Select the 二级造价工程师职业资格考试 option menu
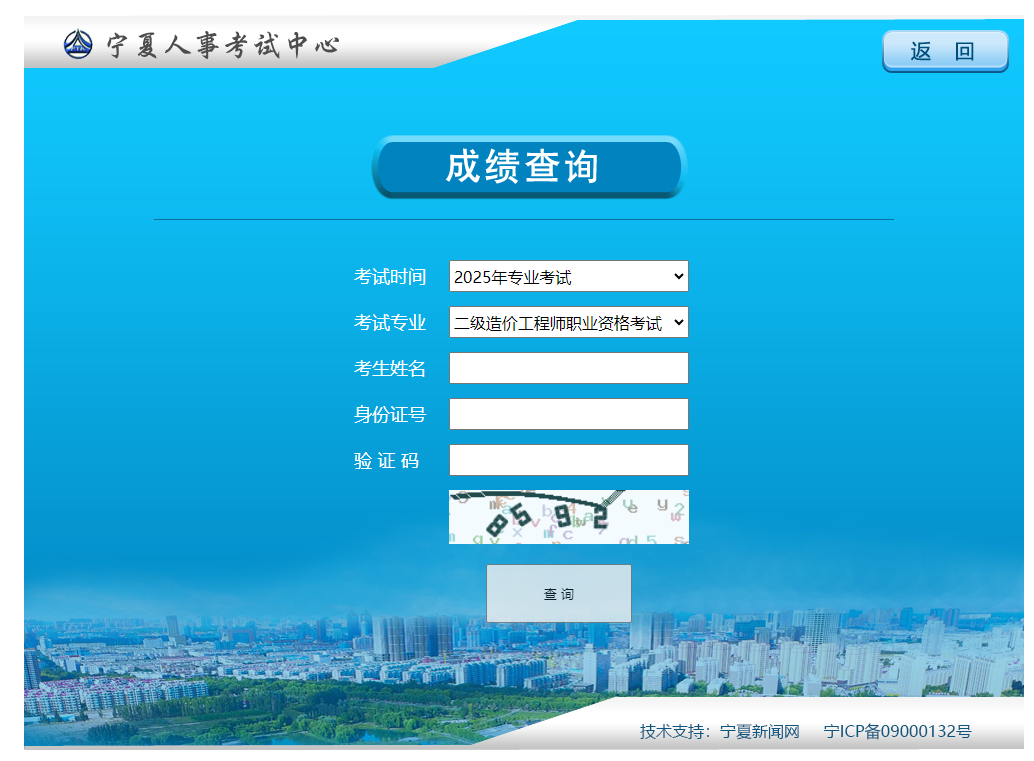 click(568, 322)
